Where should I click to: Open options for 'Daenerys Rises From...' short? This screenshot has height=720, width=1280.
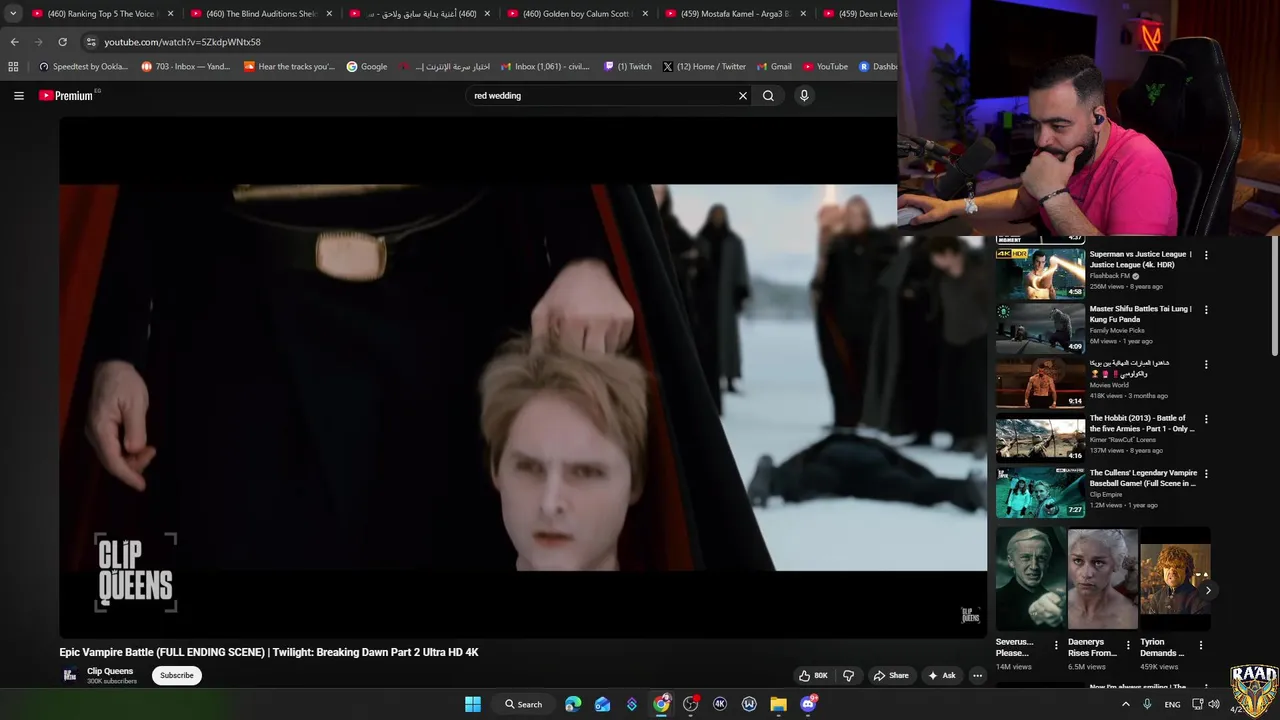tap(1128, 645)
